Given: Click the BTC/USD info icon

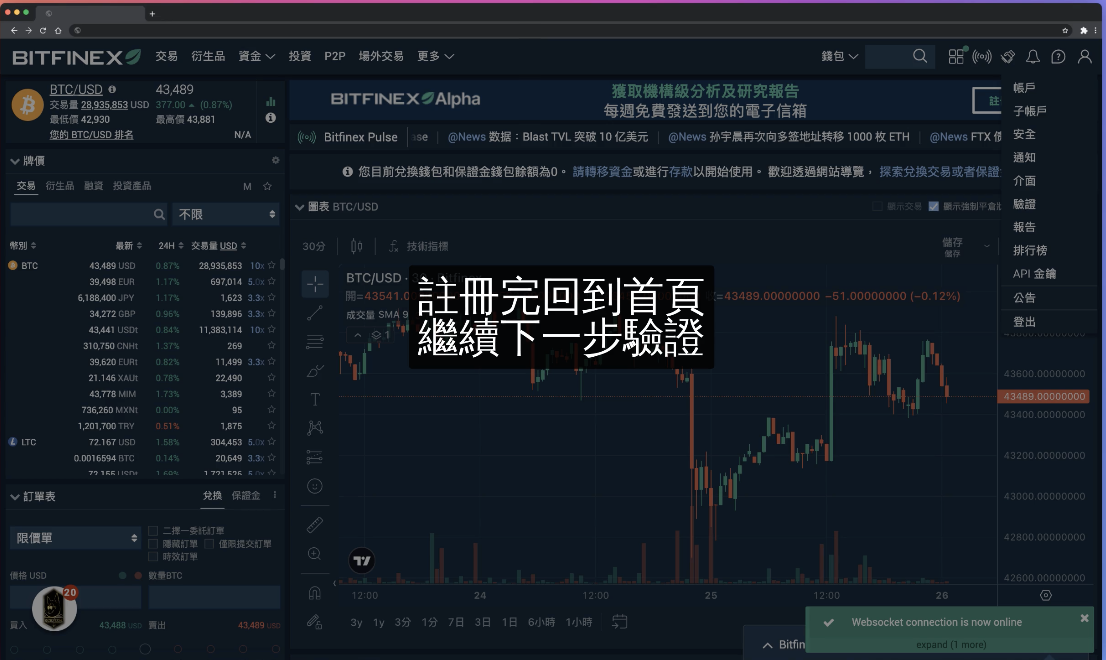Looking at the screenshot, I should tap(112, 90).
